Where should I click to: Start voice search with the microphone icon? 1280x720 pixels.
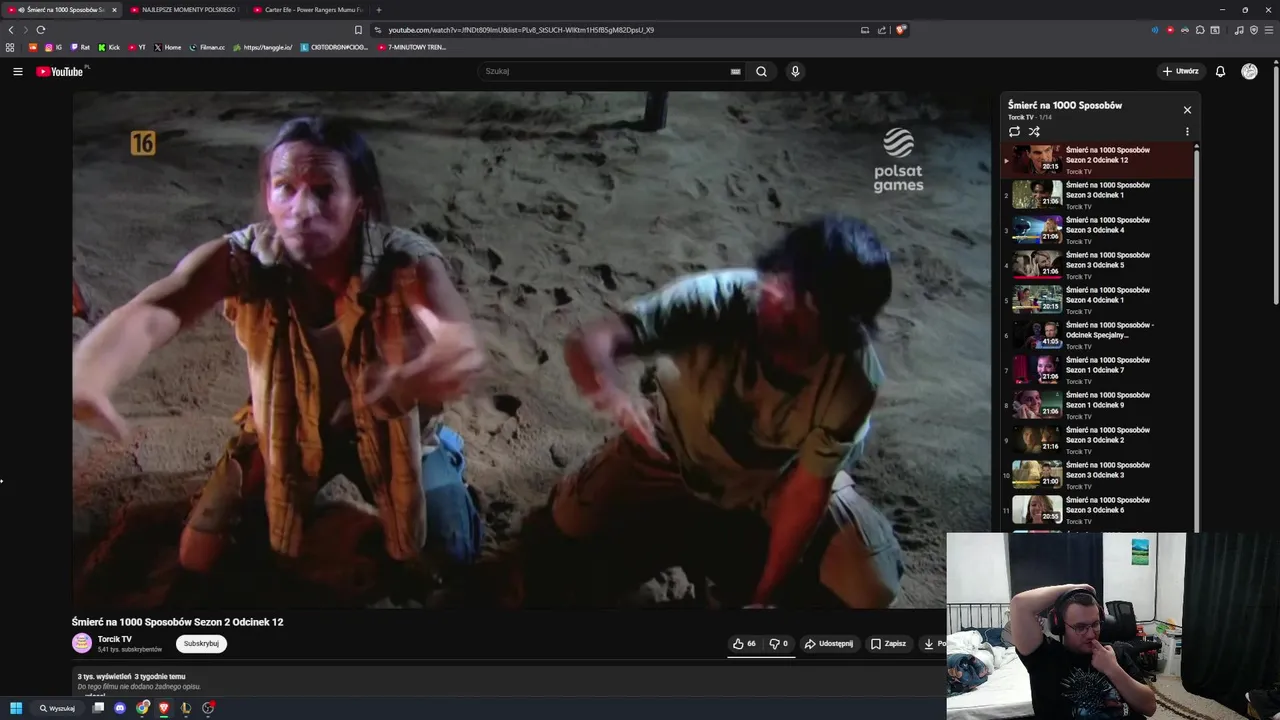(795, 71)
